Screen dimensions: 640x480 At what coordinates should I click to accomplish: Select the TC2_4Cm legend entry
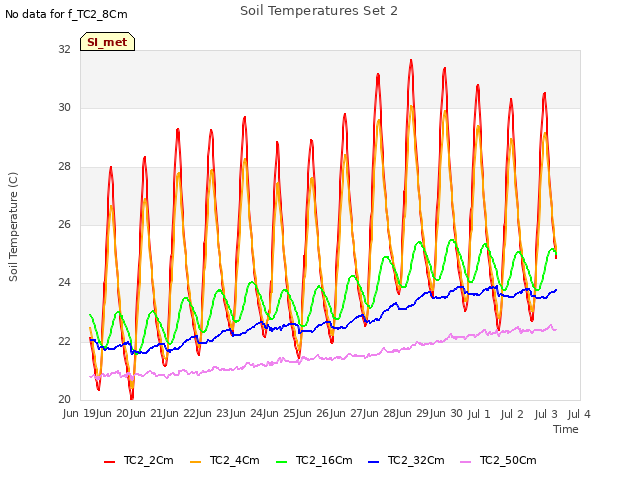(x=225, y=460)
